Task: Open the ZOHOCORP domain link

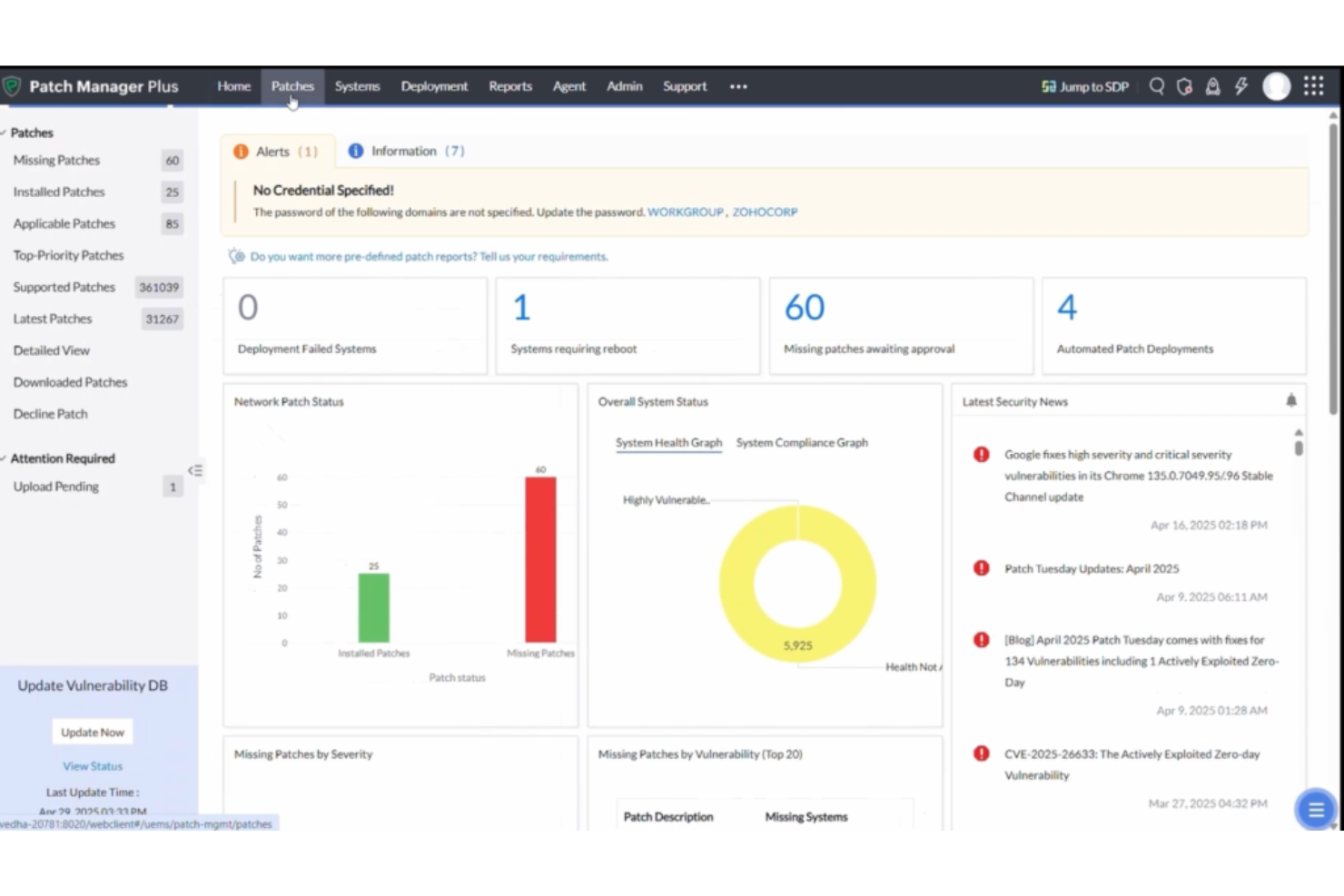Action: (x=765, y=212)
